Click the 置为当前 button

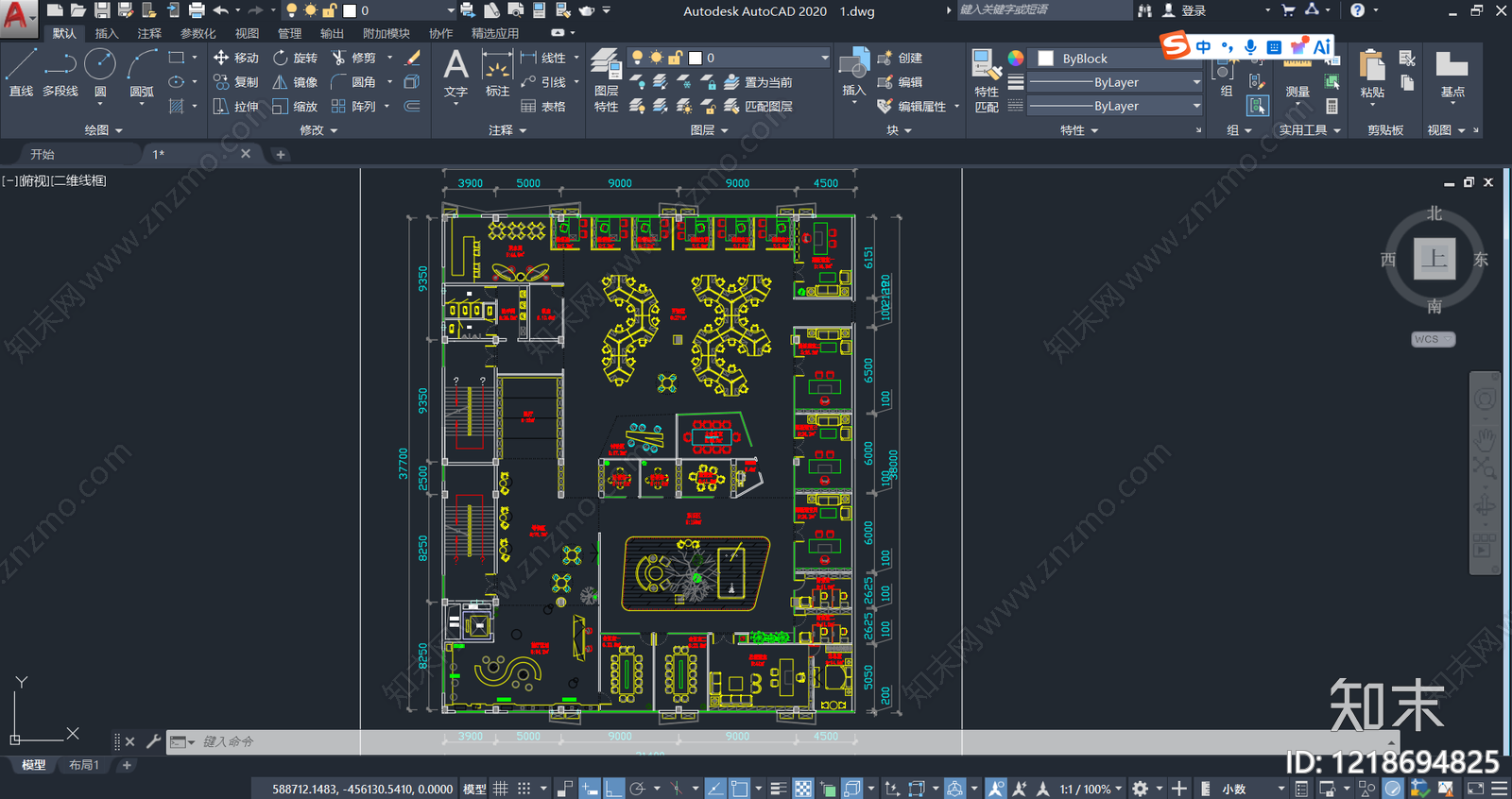759,82
